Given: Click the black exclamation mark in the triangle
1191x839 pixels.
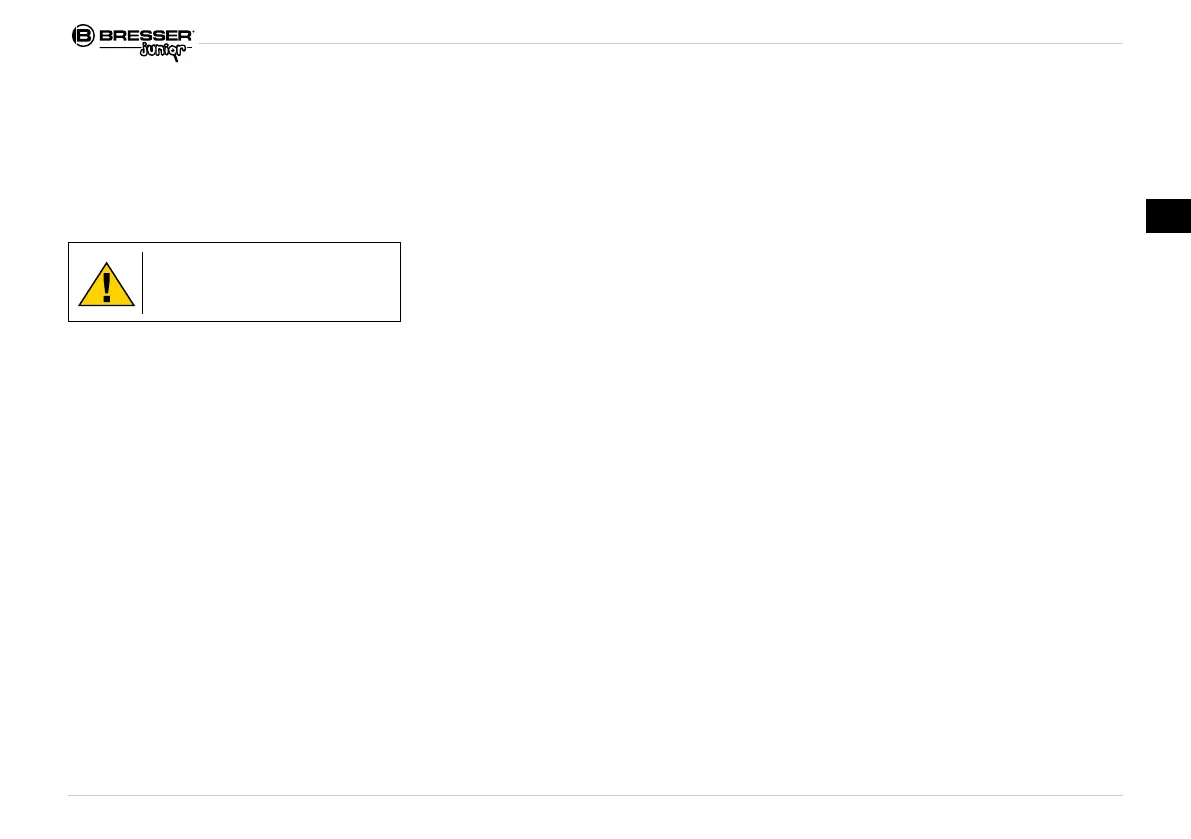Looking at the screenshot, I should tap(106, 287).
